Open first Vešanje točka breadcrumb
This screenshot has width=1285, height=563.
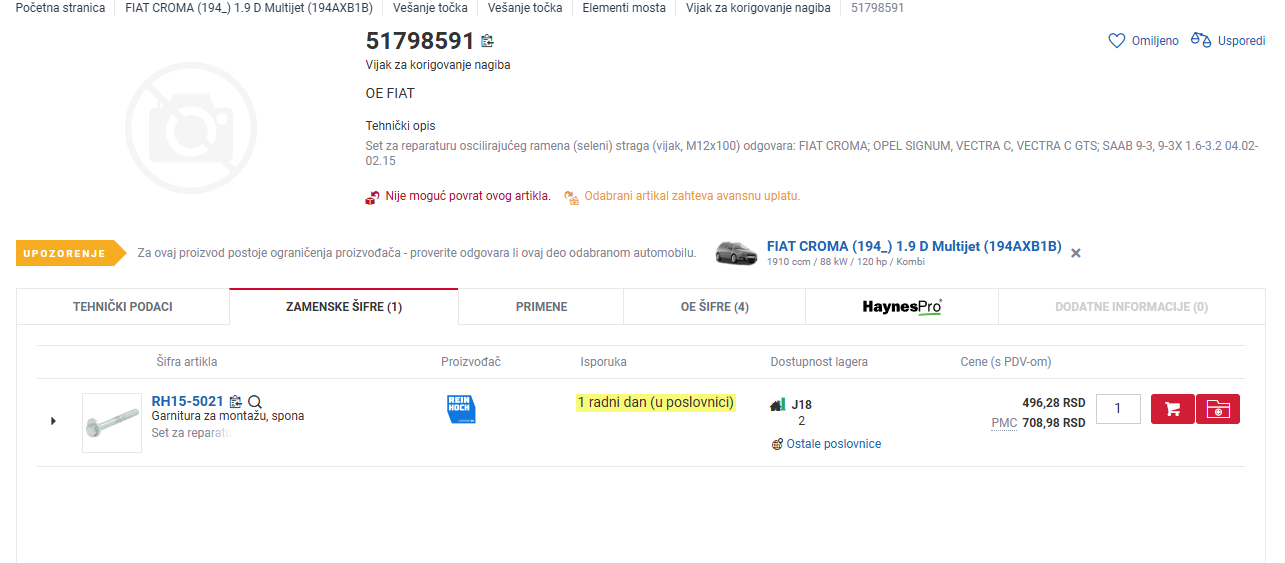point(430,8)
